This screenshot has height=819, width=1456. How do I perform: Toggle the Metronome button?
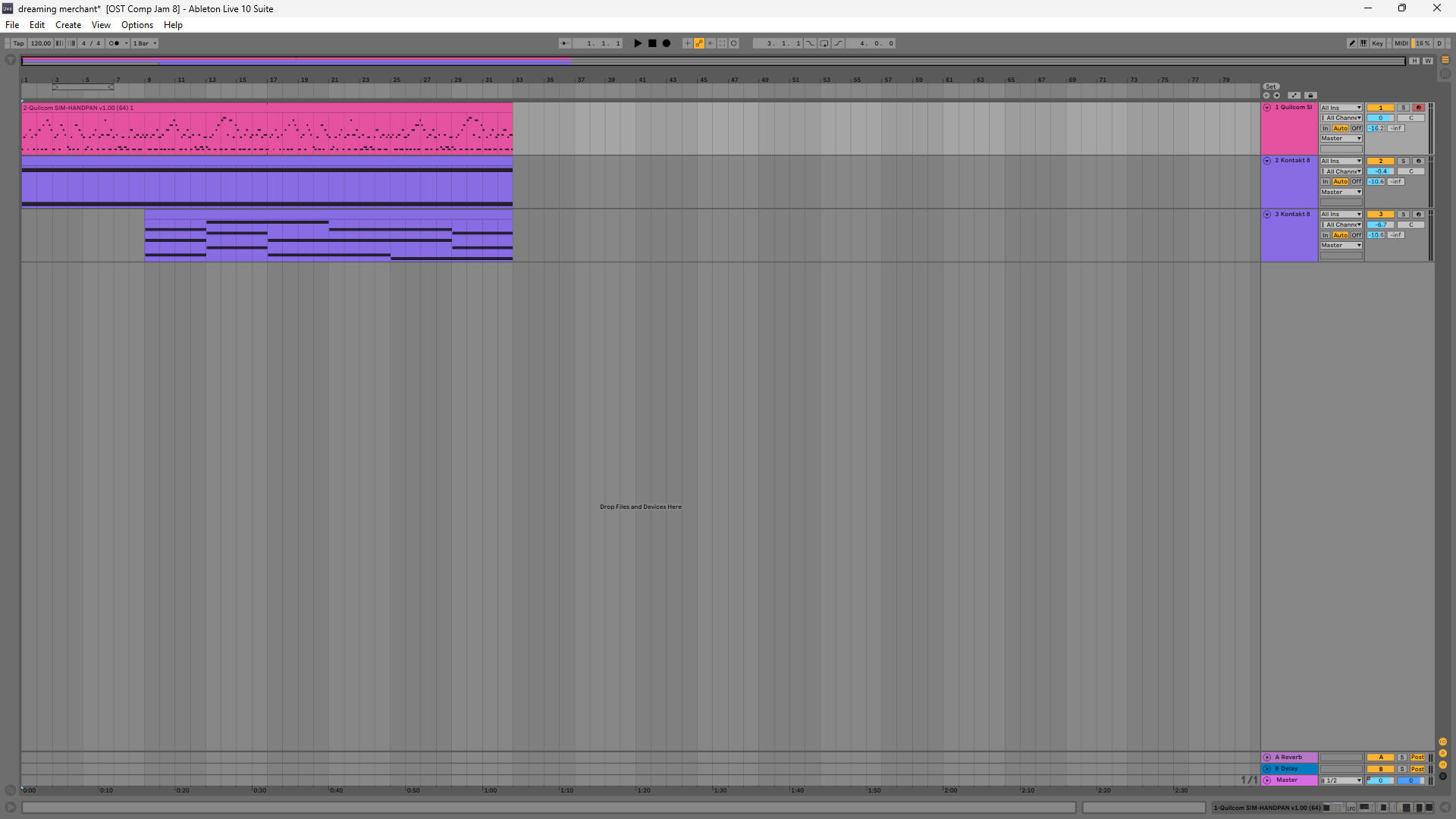pos(114,43)
